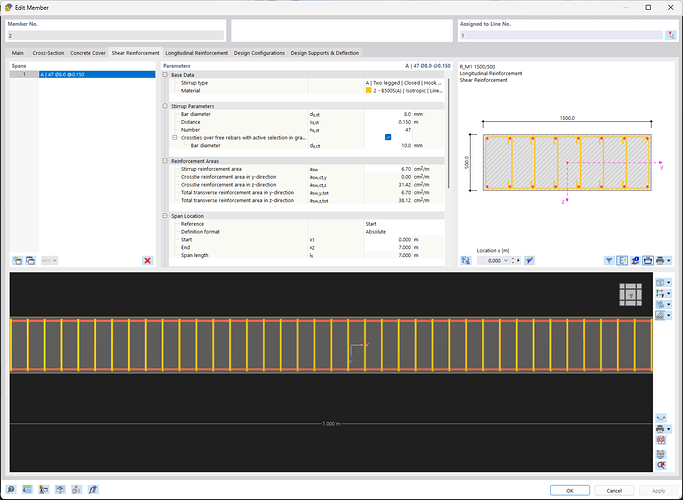Collapse the Stirrup Parameters group
683x500 pixels.
pyautogui.click(x=165, y=105)
